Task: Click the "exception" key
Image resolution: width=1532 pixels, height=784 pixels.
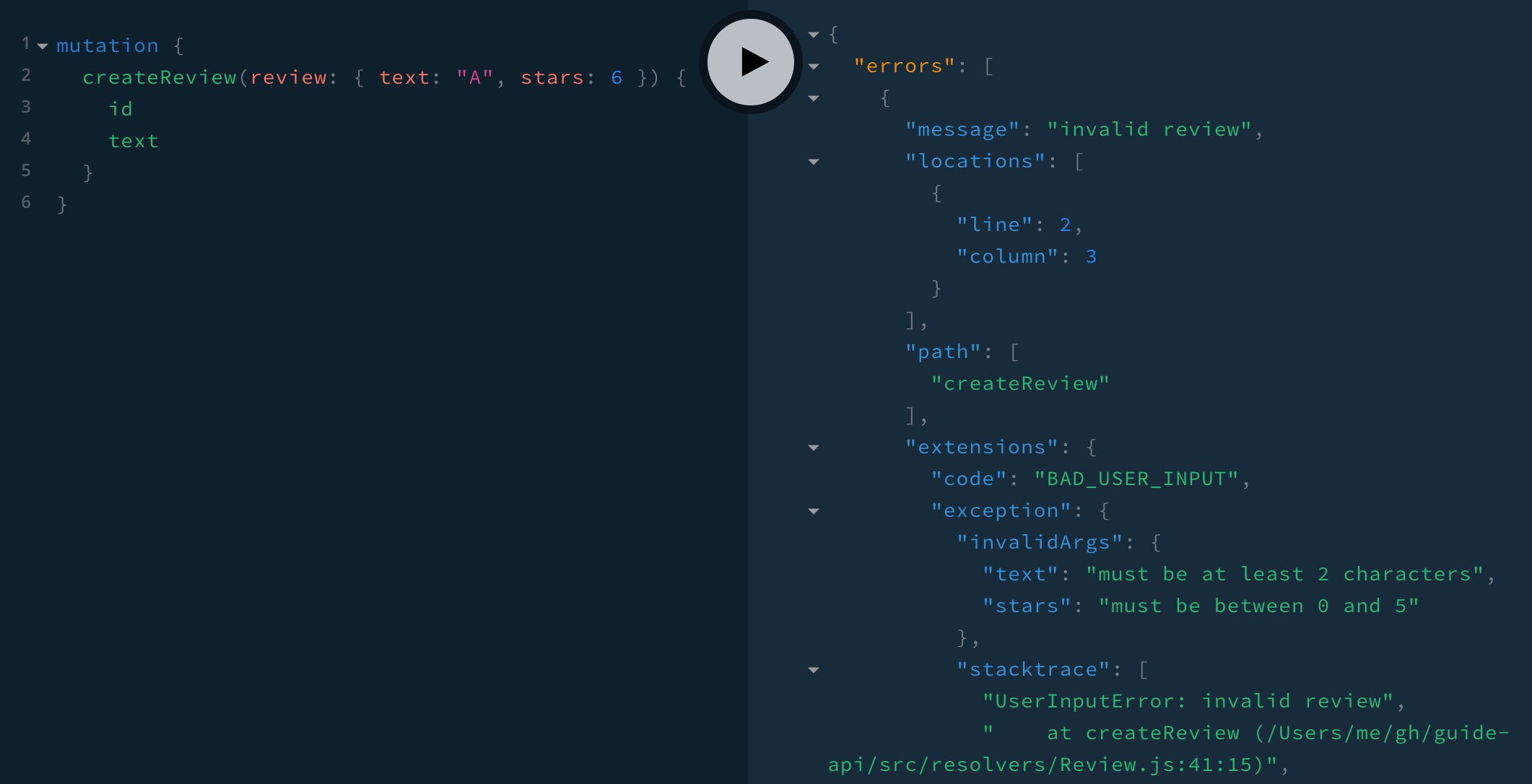Action: click(1001, 510)
